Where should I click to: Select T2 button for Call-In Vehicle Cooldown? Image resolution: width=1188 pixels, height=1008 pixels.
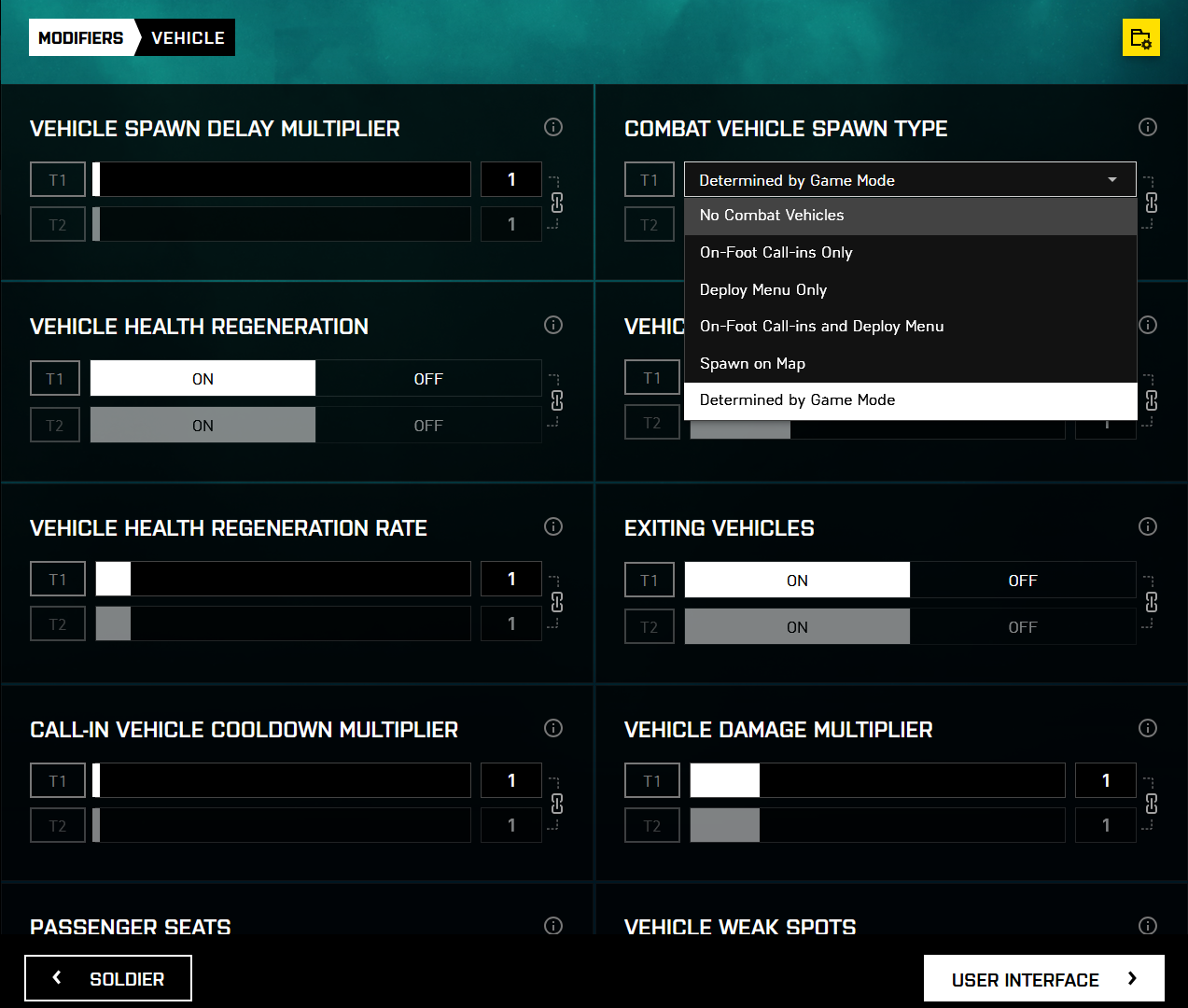click(58, 825)
